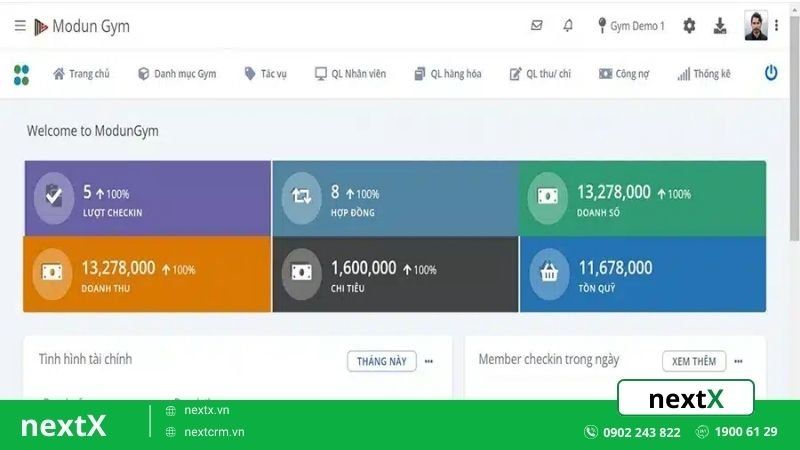This screenshot has height=450, width=800.
Task: Open the Thống kê menu
Action: pyautogui.click(x=704, y=74)
